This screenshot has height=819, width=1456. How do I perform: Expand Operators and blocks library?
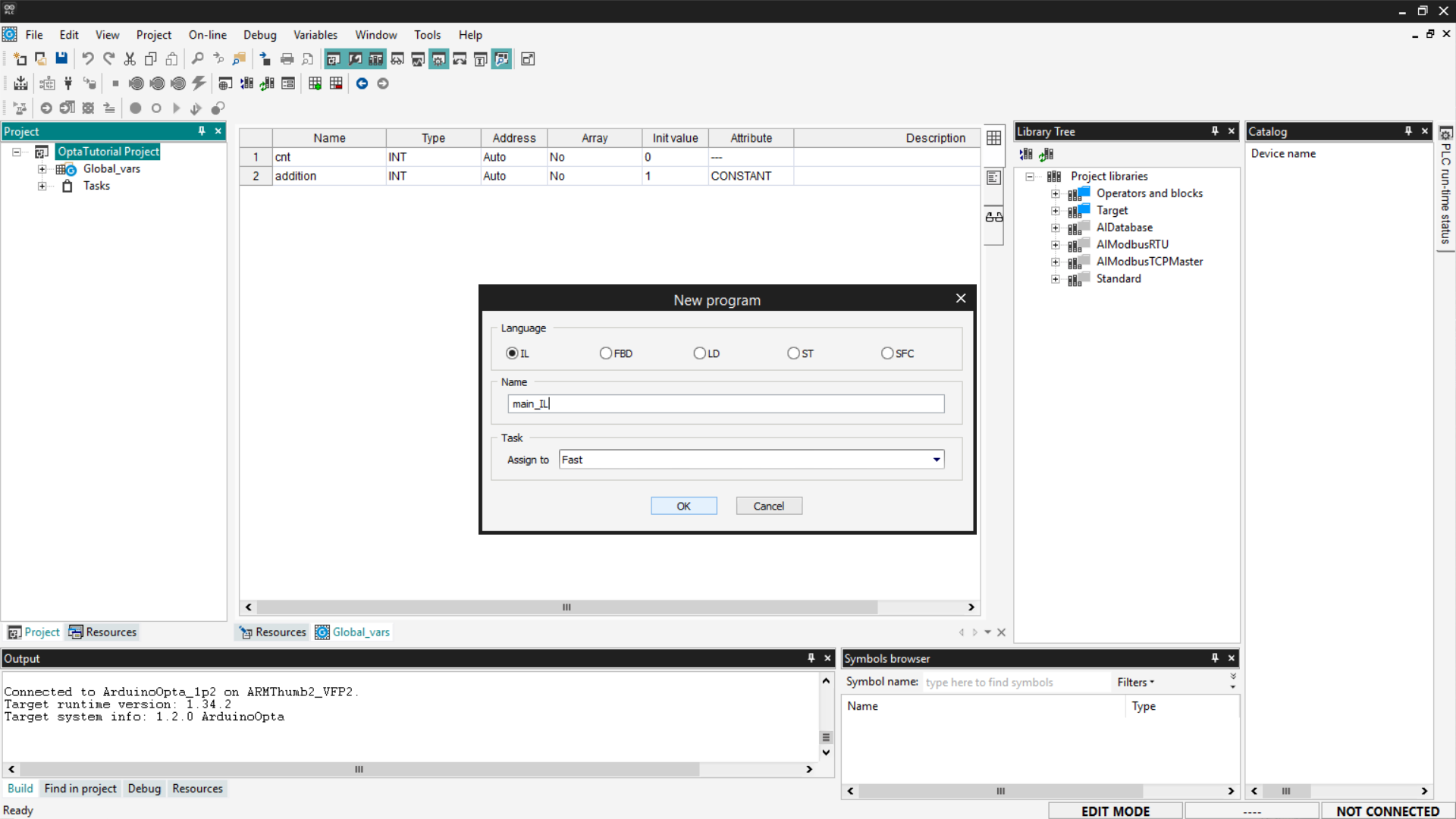1055,193
